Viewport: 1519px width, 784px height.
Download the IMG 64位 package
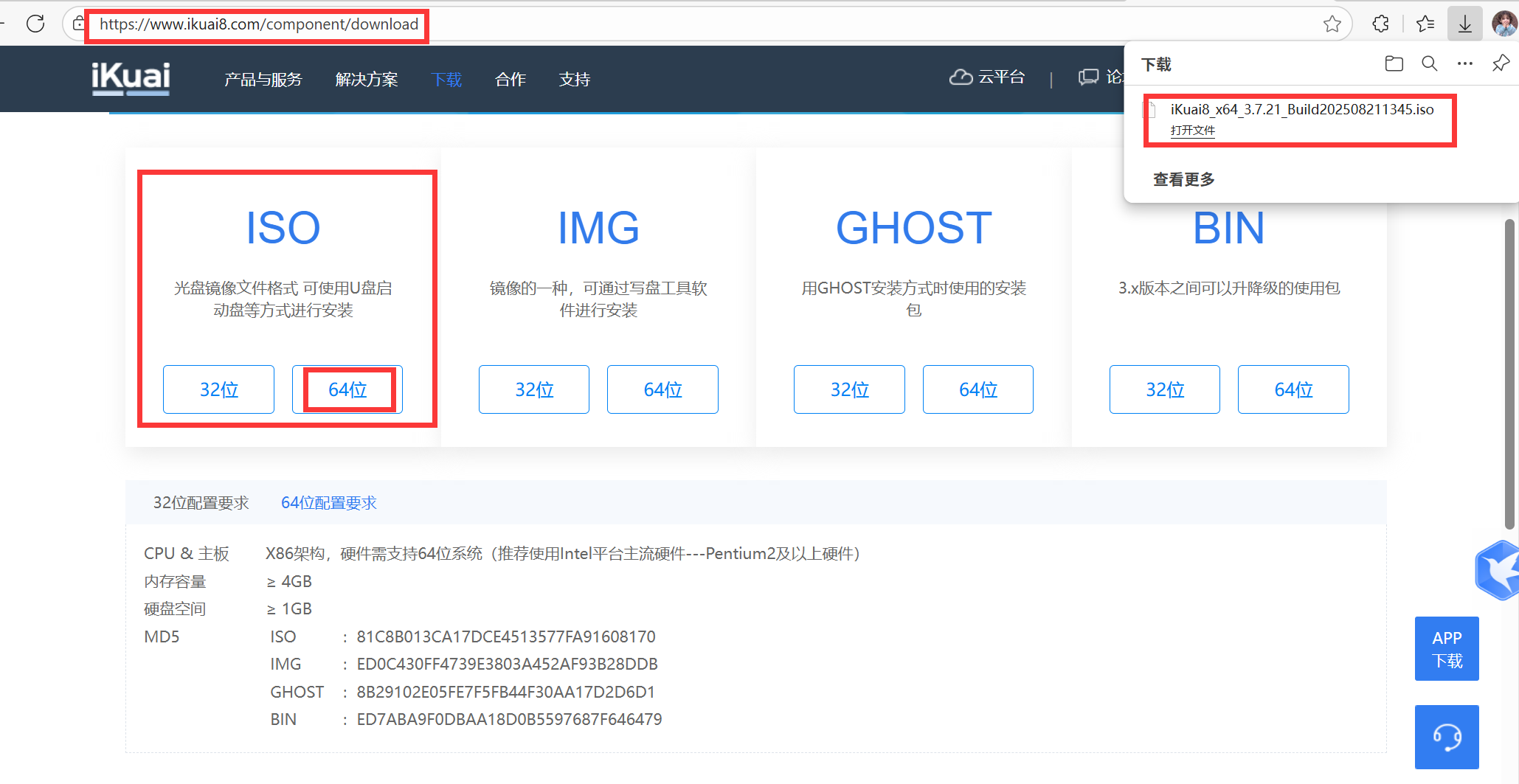point(662,389)
